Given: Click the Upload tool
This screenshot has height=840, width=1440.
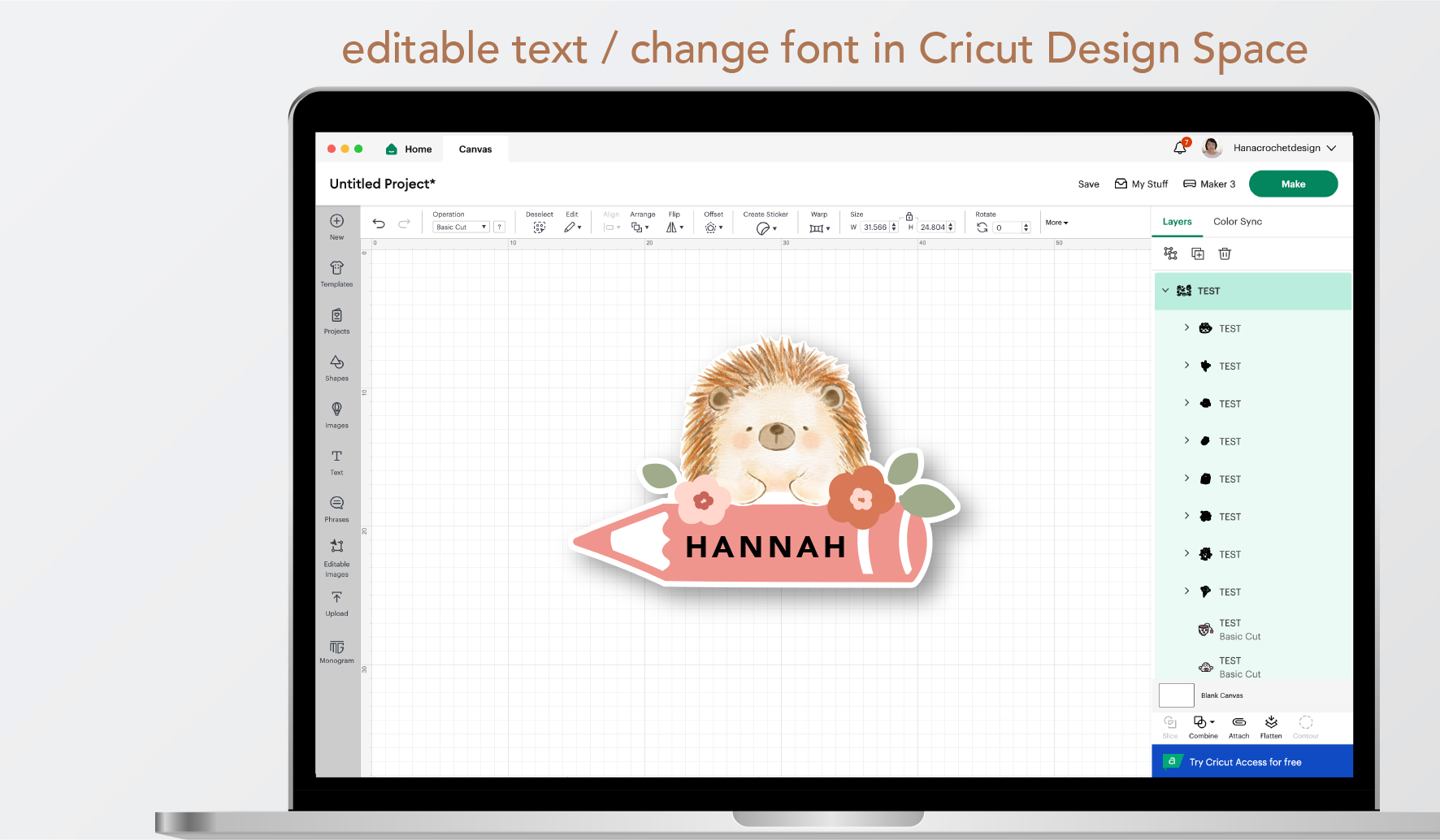Looking at the screenshot, I should [x=336, y=604].
